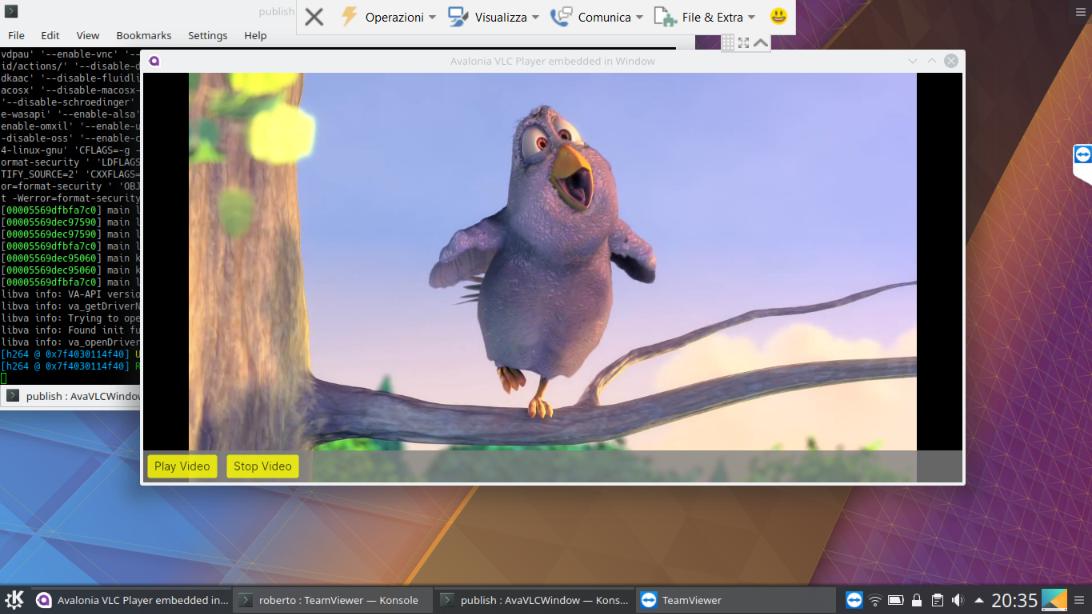Open the Wi-Fi network tray icon

(875, 600)
